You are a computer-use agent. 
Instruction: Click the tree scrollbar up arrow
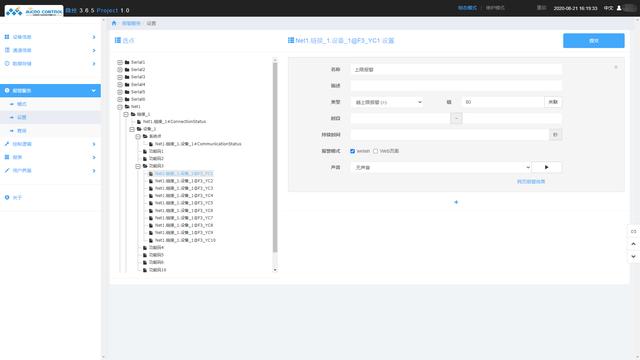point(275,60)
